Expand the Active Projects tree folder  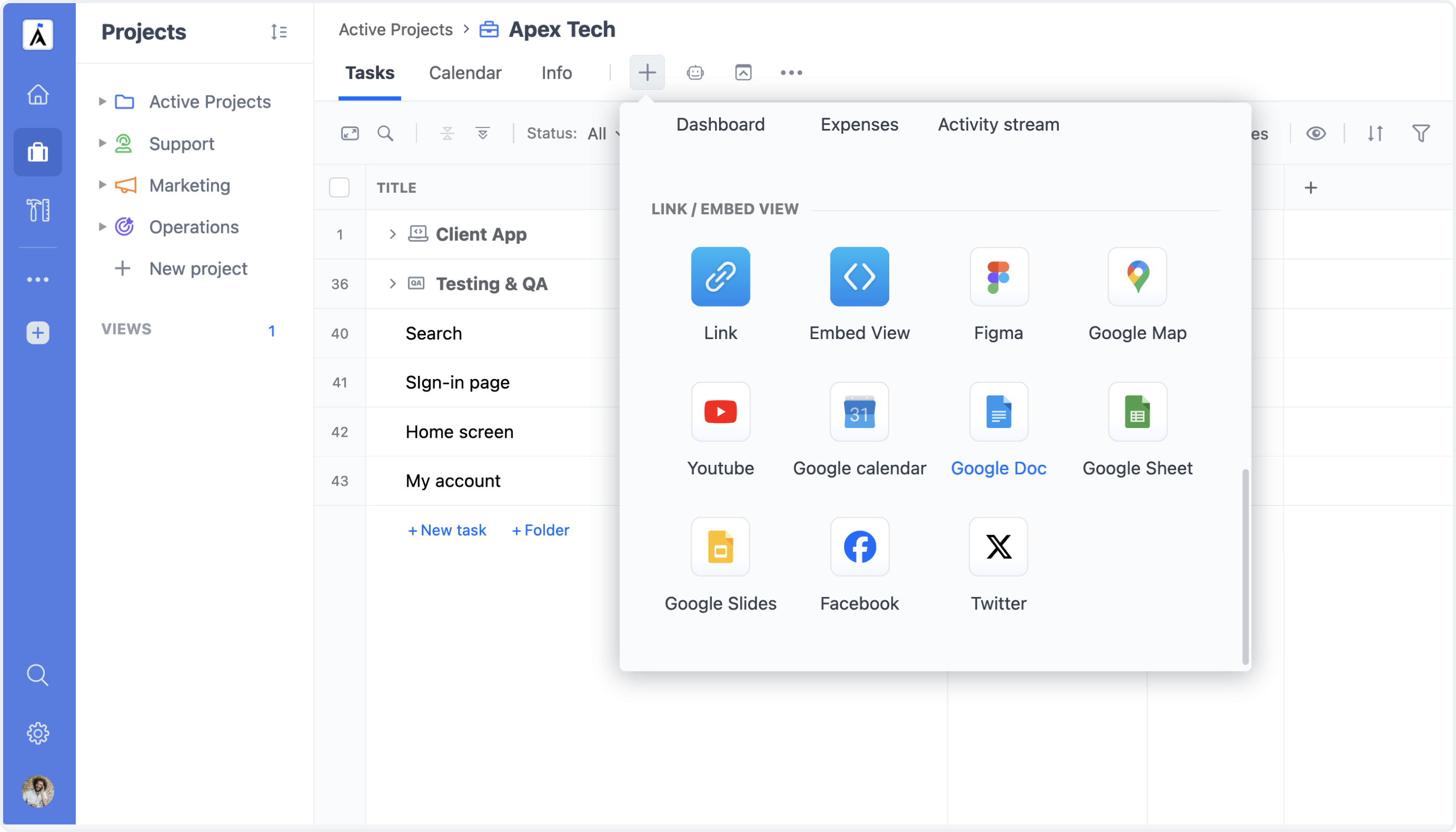pos(102,101)
